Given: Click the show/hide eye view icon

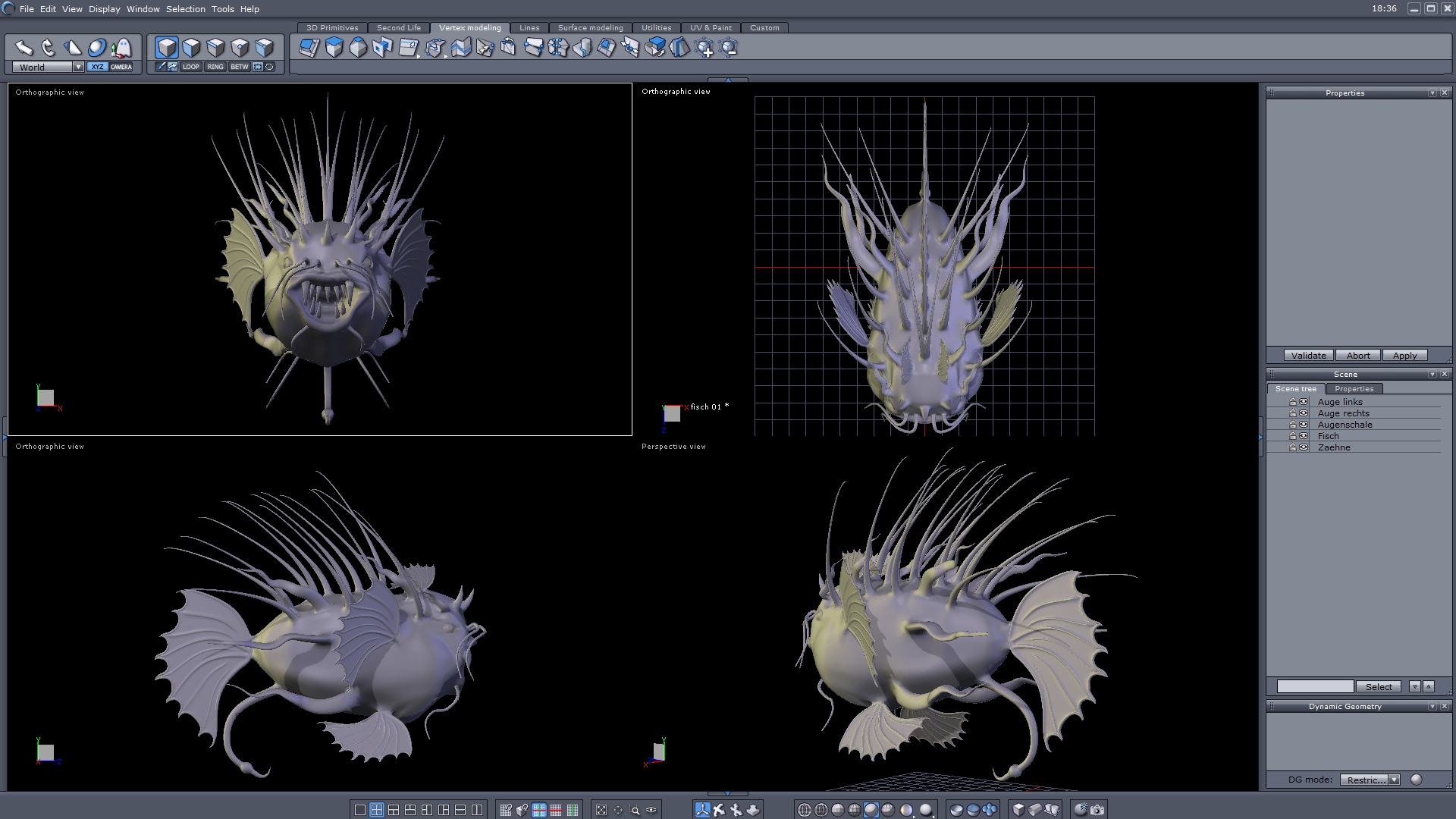Looking at the screenshot, I should [x=651, y=810].
